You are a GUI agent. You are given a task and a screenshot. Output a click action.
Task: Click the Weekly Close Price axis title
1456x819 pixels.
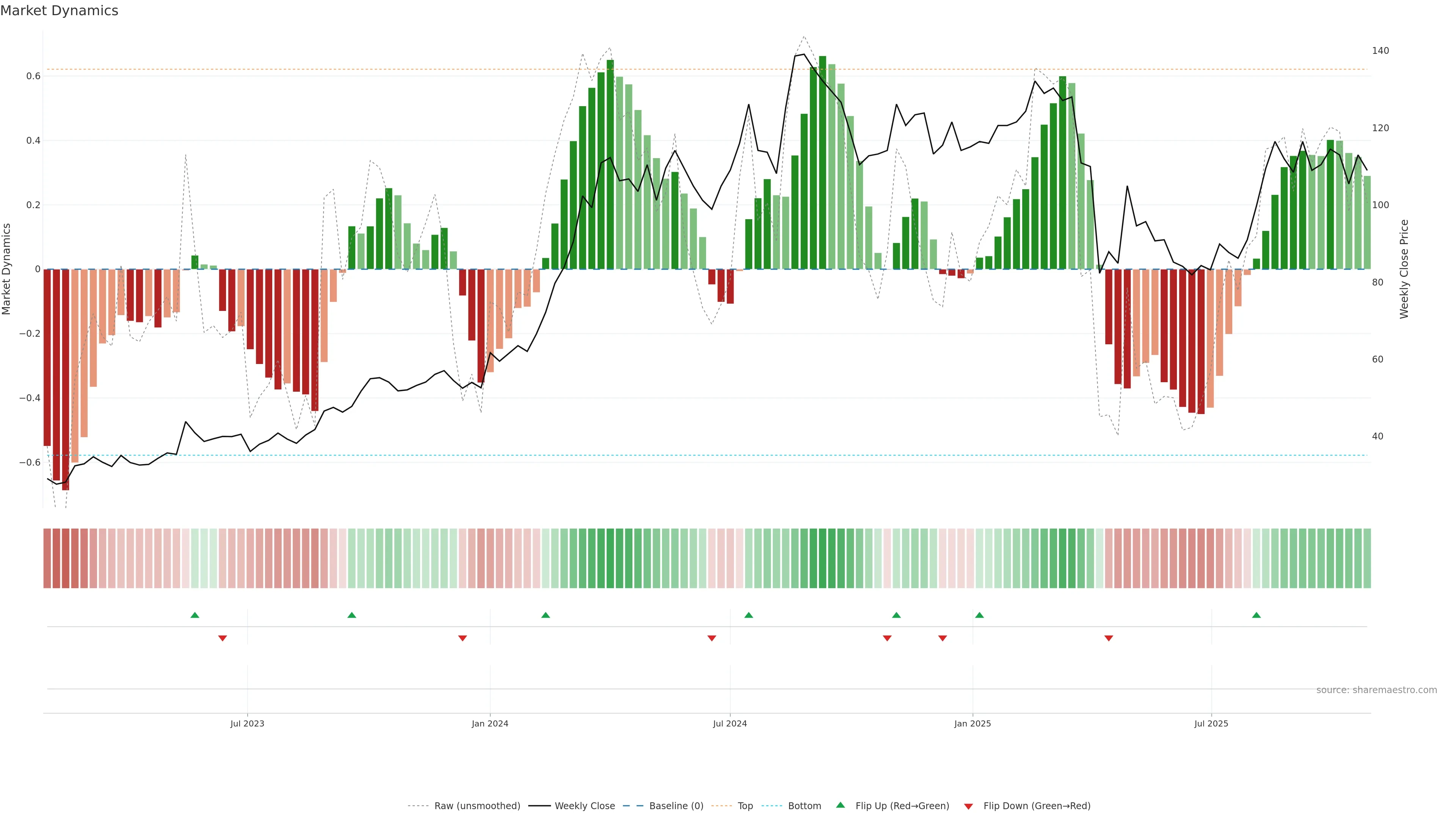point(1404,269)
